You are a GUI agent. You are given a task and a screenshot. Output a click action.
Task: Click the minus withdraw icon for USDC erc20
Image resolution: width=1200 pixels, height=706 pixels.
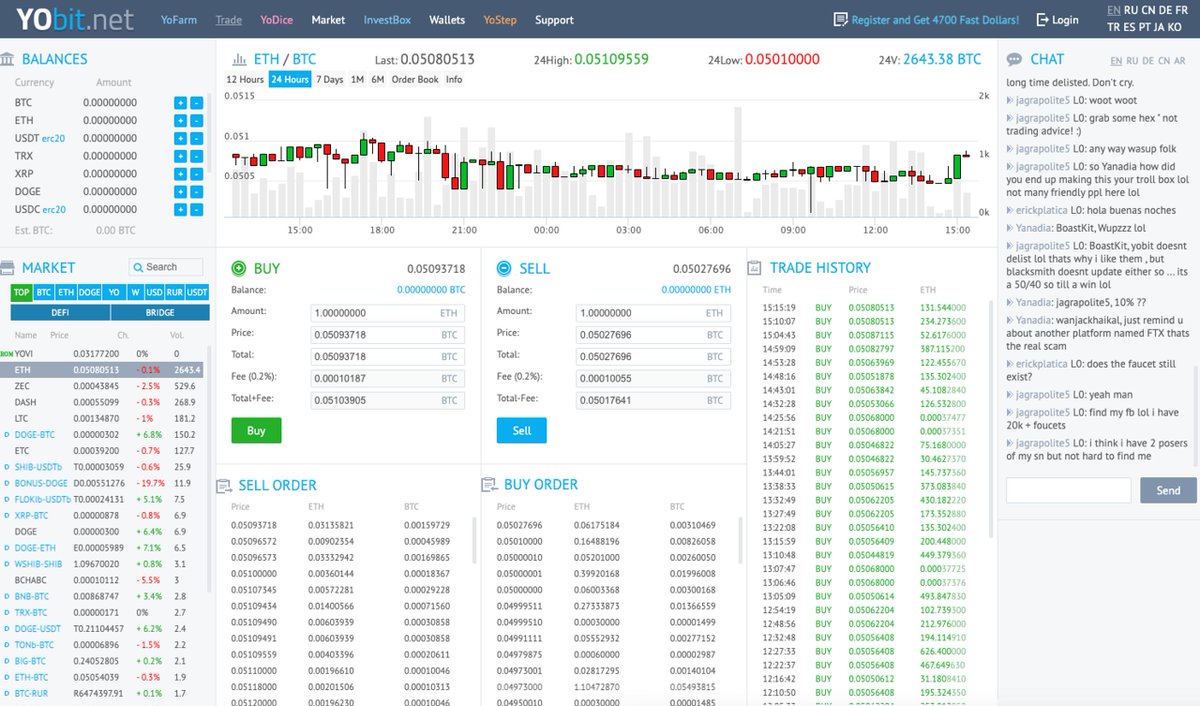pyautogui.click(x=196, y=210)
